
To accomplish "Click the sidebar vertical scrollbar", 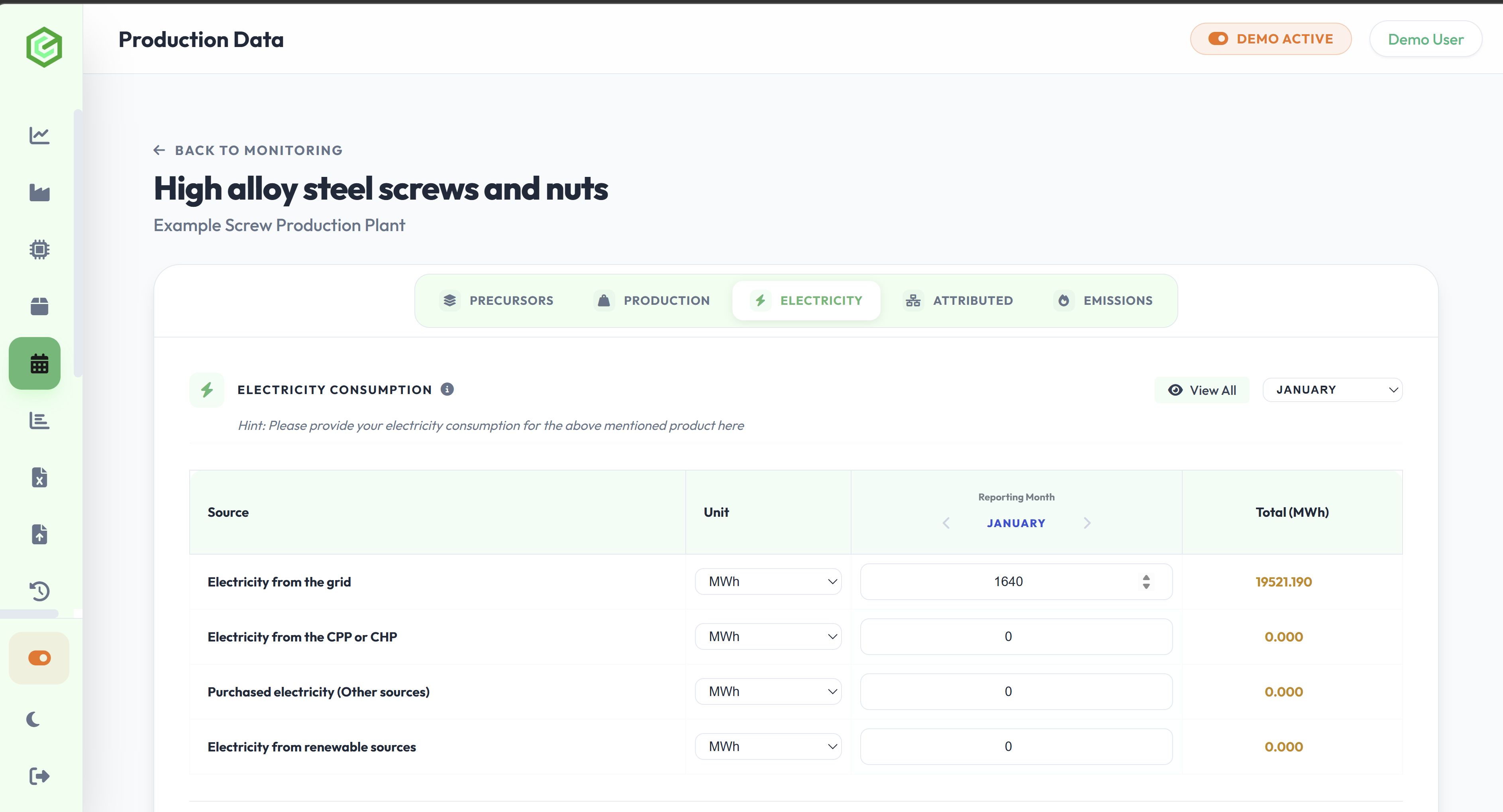I will point(78,243).
